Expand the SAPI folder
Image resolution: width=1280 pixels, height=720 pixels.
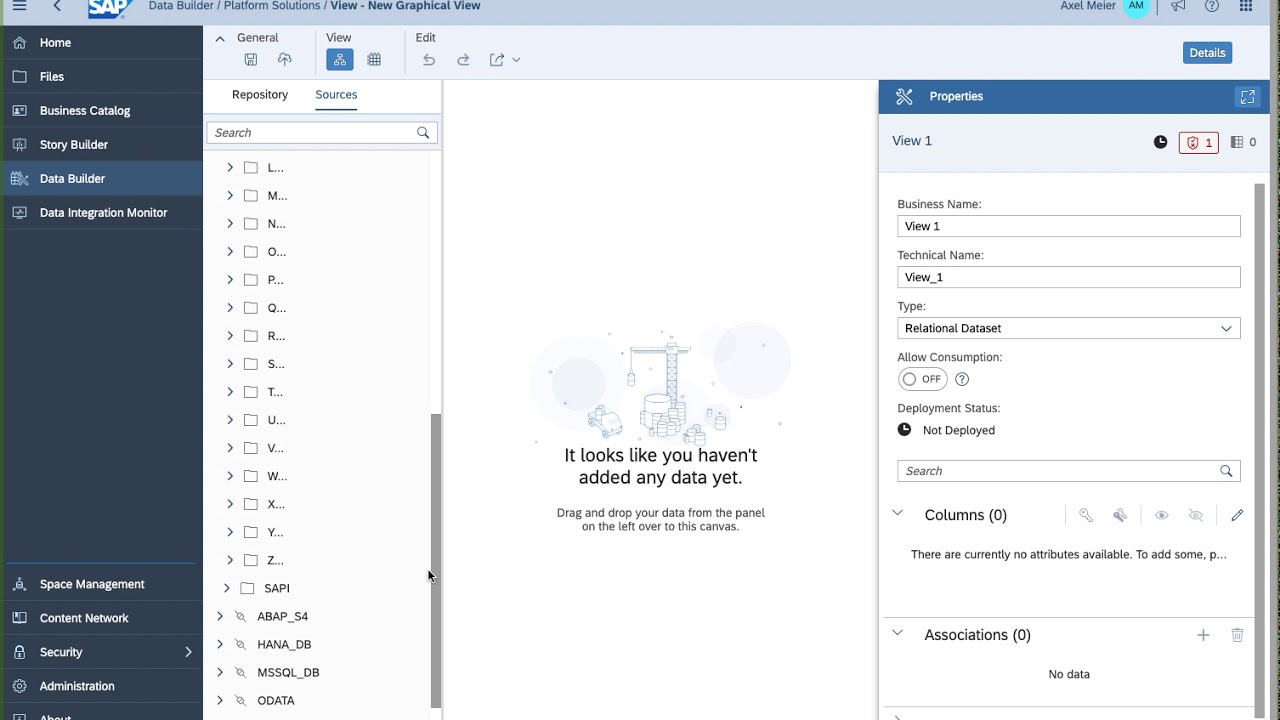tap(227, 588)
